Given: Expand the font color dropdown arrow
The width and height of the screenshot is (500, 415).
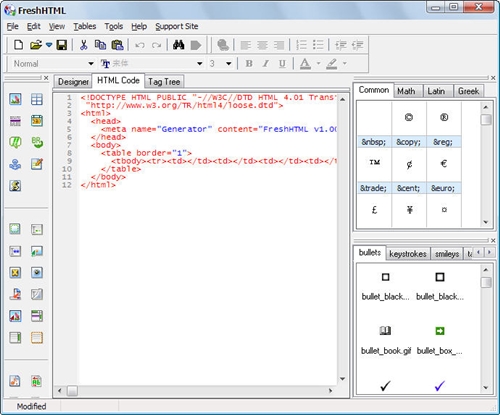Looking at the screenshot, I should pyautogui.click(x=318, y=63).
